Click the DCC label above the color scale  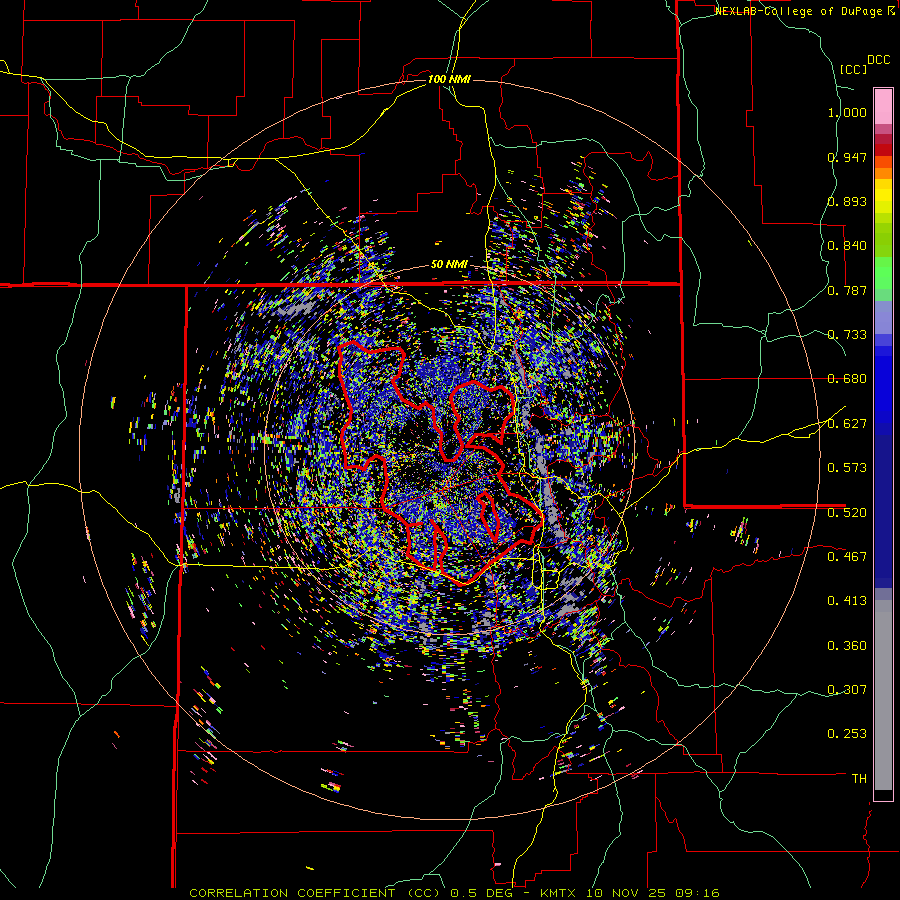[878, 60]
